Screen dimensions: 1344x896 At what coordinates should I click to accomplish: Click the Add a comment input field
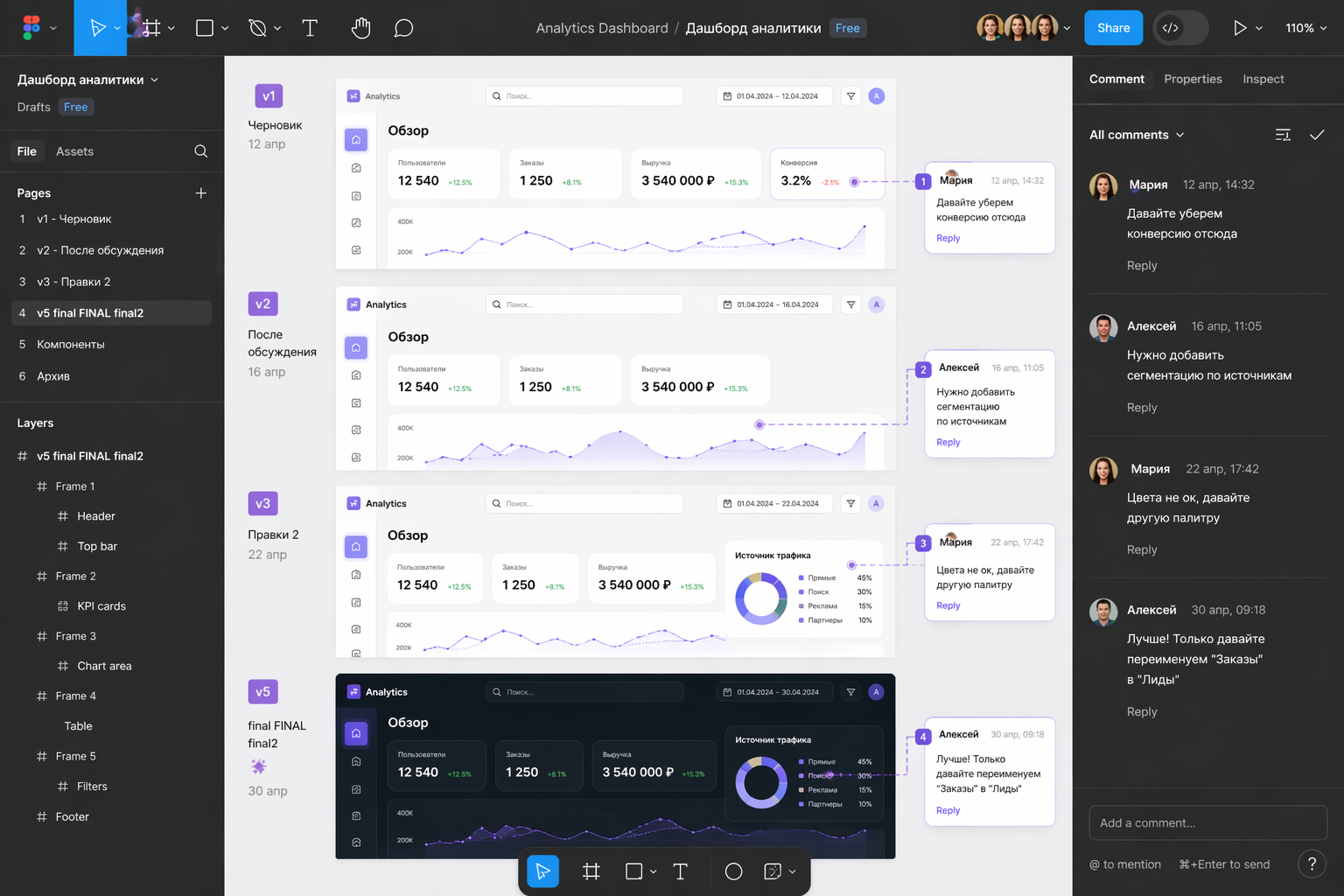click(x=1207, y=822)
